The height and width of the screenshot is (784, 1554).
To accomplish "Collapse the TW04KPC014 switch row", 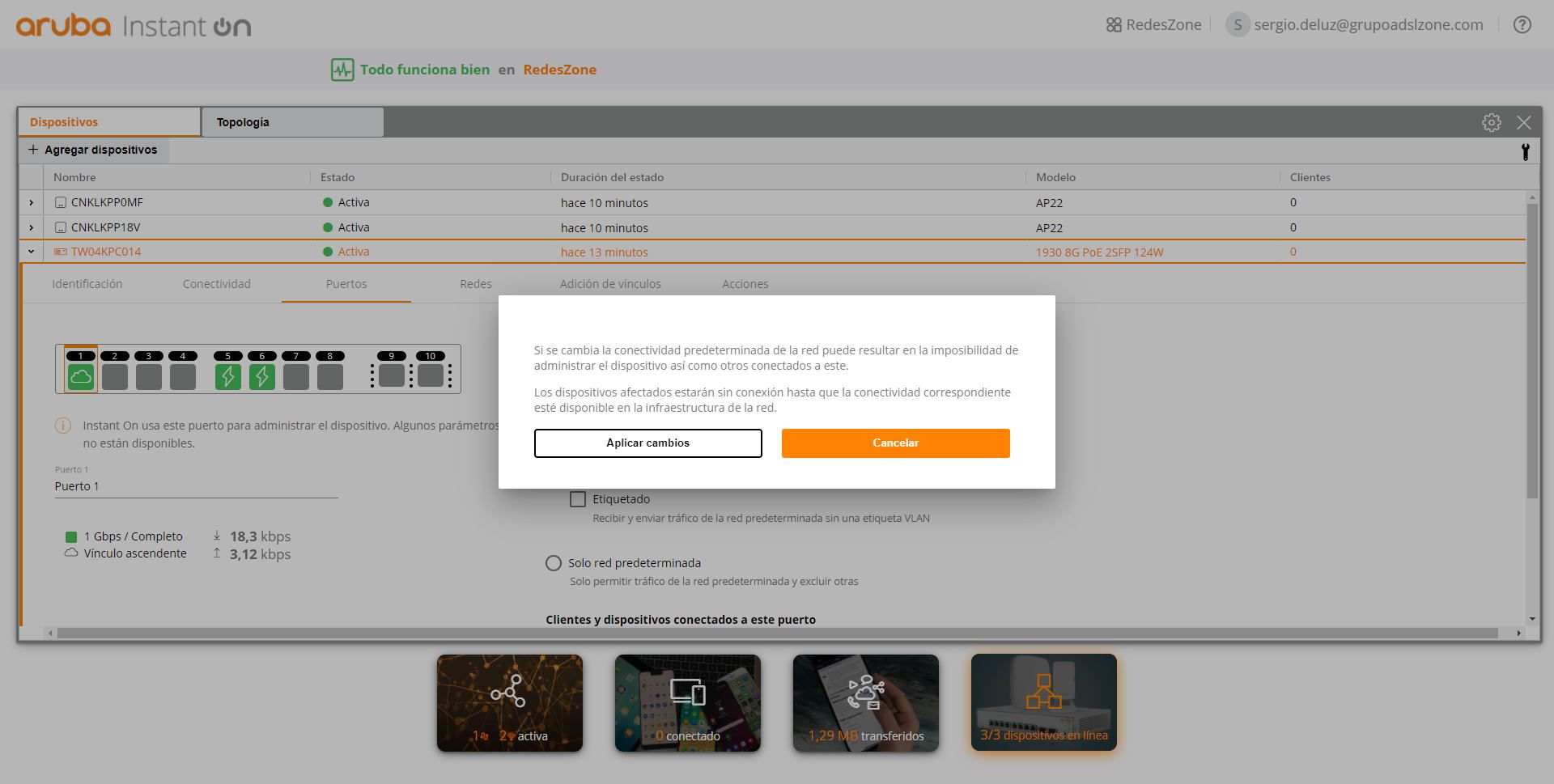I will [32, 252].
